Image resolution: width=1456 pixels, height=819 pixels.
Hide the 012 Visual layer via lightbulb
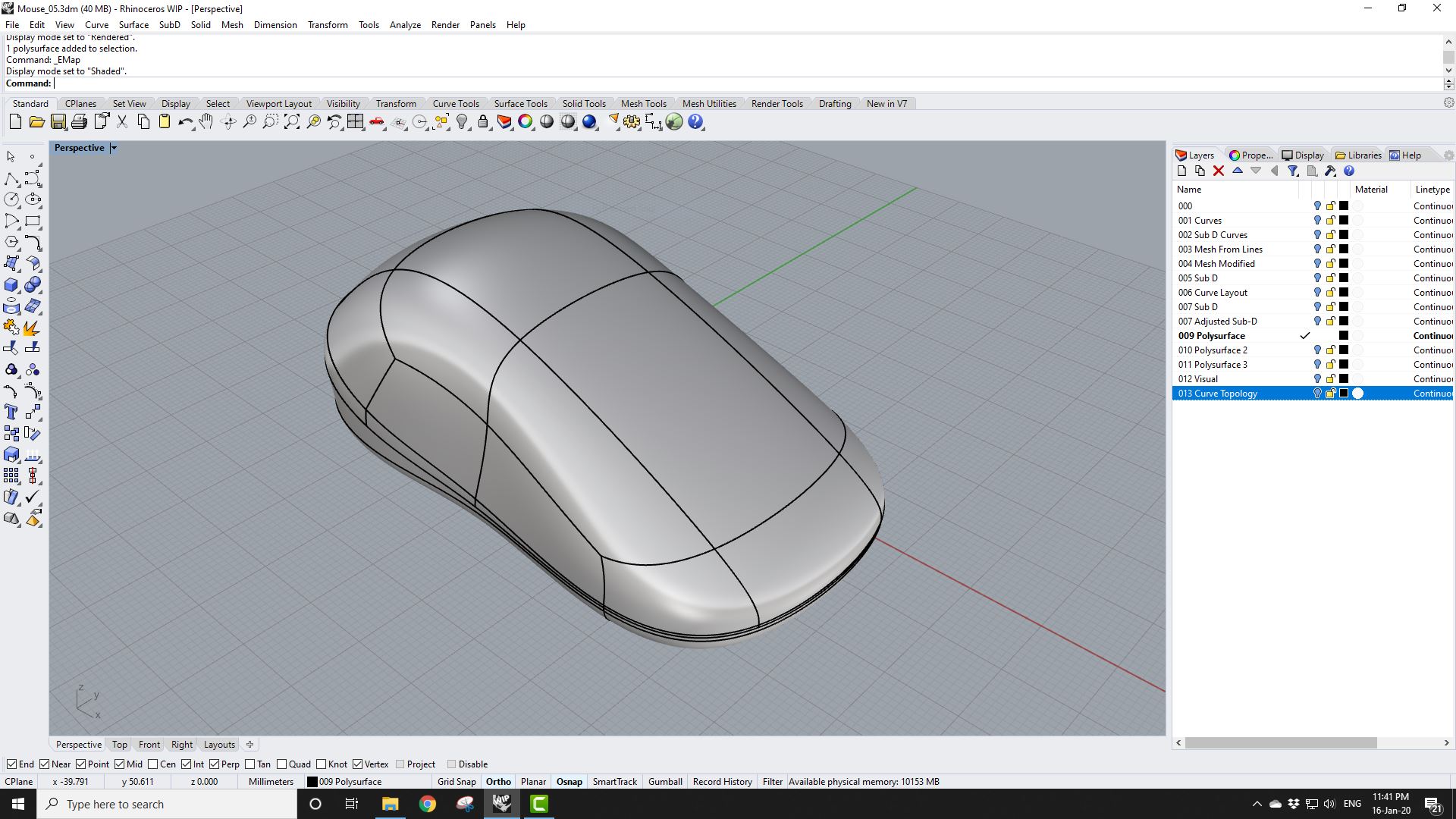1317,379
